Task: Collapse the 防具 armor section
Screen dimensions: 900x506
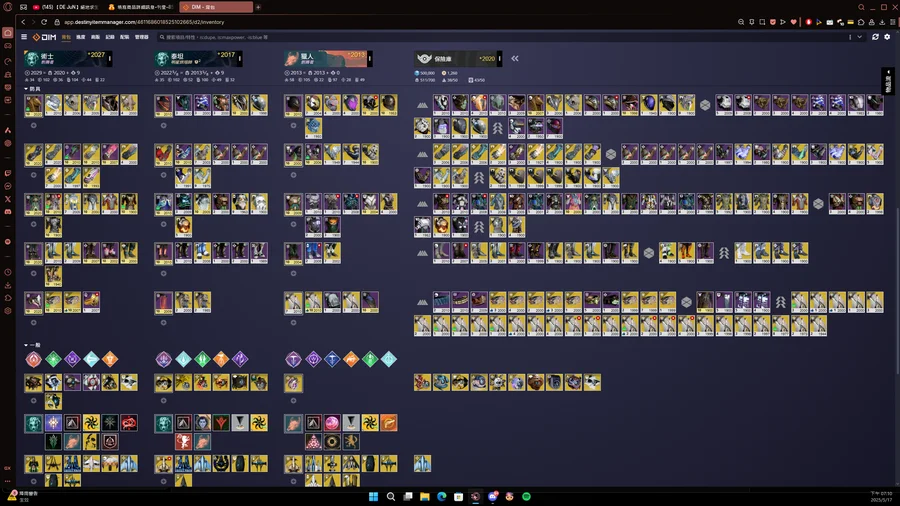Action: [x=32, y=89]
